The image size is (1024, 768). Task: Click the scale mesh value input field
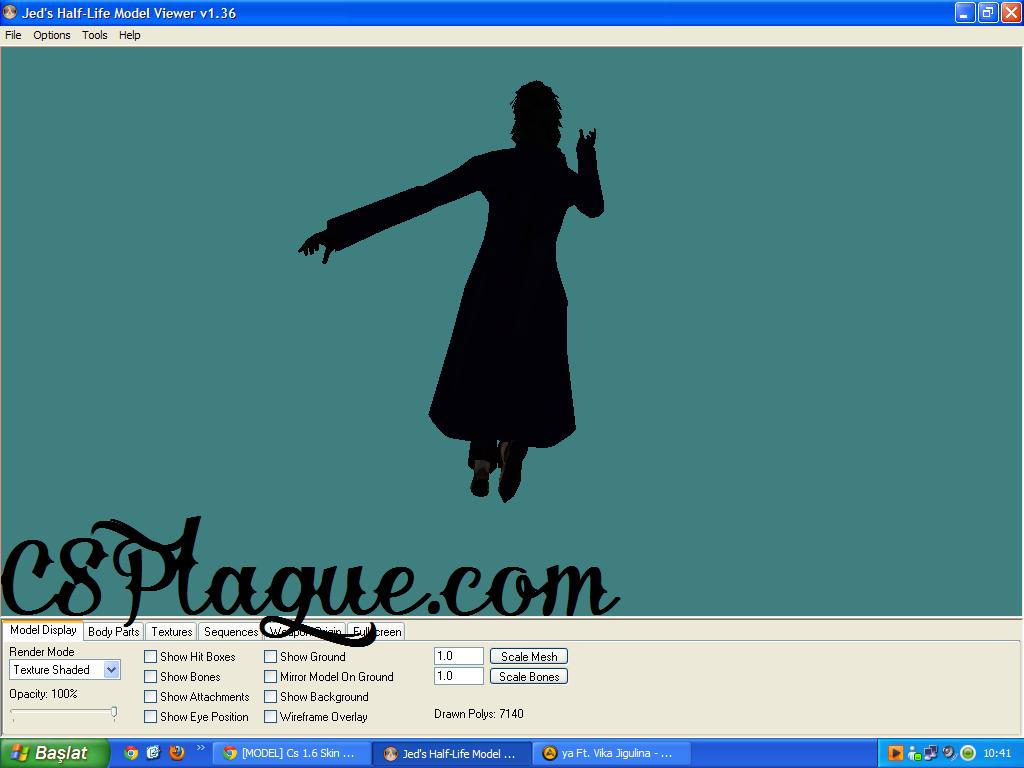(458, 657)
